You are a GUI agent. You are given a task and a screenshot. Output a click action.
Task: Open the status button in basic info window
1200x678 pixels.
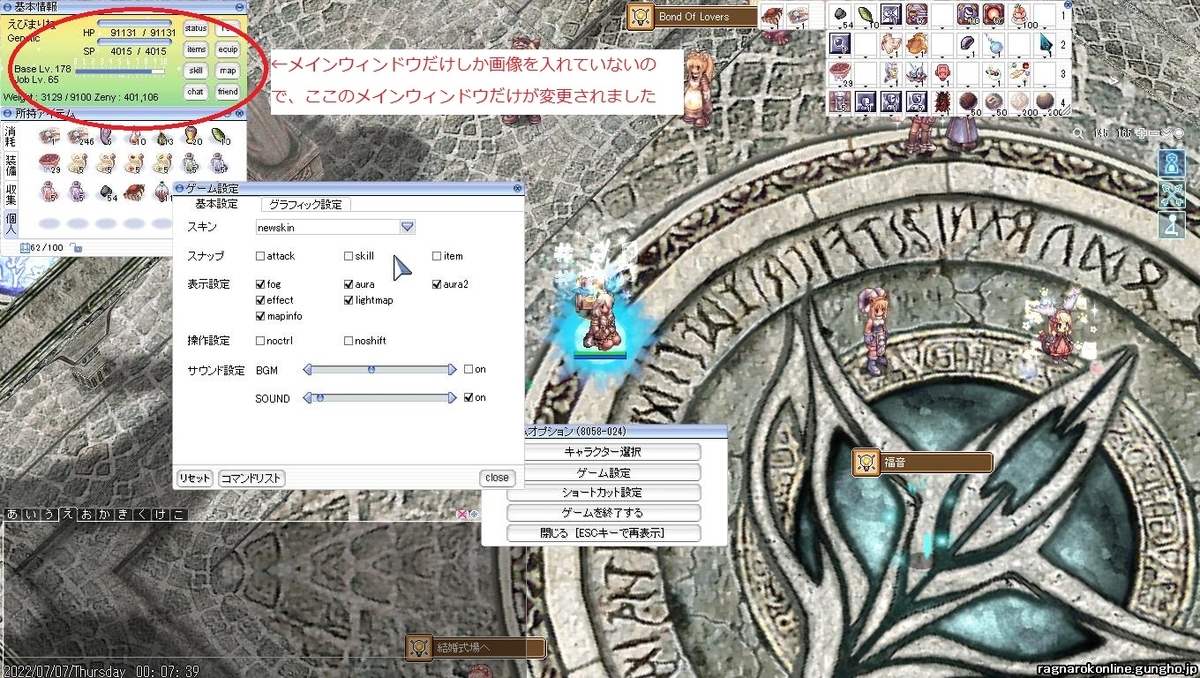(x=196, y=29)
